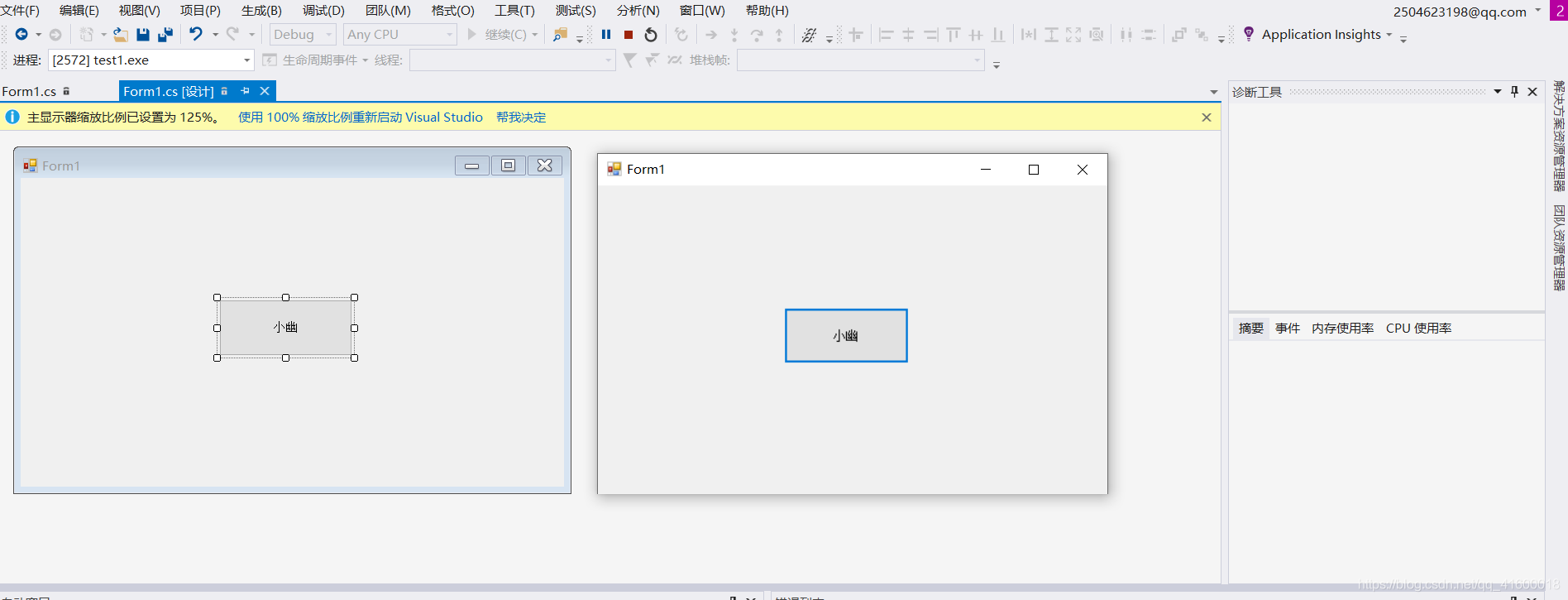Open the 分析(N) menu

(638, 11)
